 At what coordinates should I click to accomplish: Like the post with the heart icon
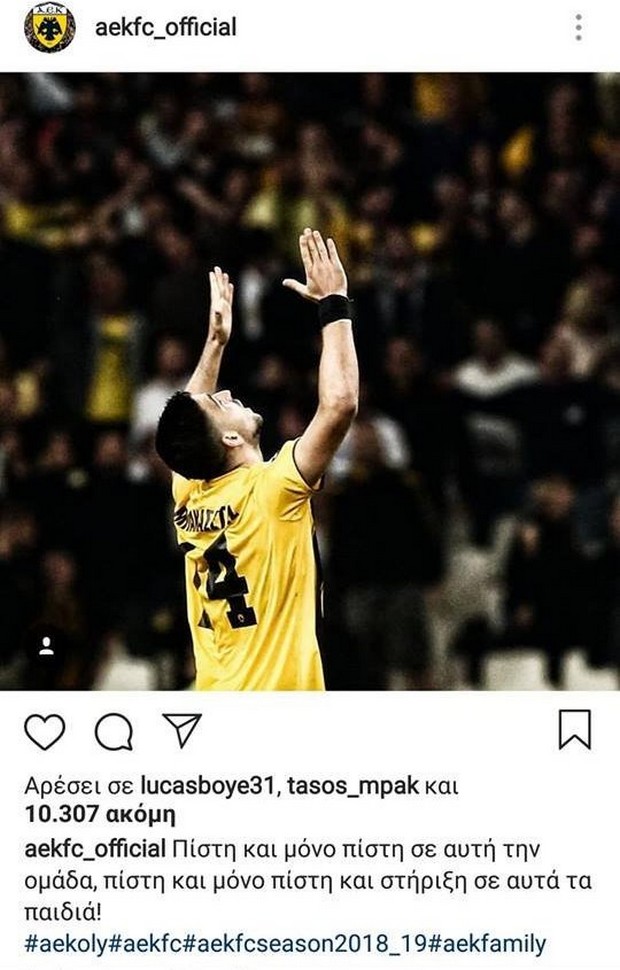pyautogui.click(x=45, y=732)
